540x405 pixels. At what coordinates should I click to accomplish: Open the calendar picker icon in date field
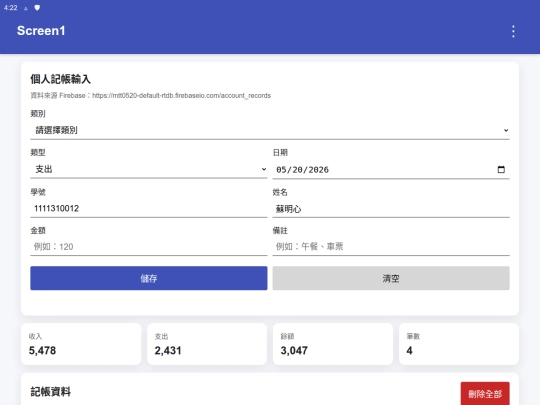point(501,169)
